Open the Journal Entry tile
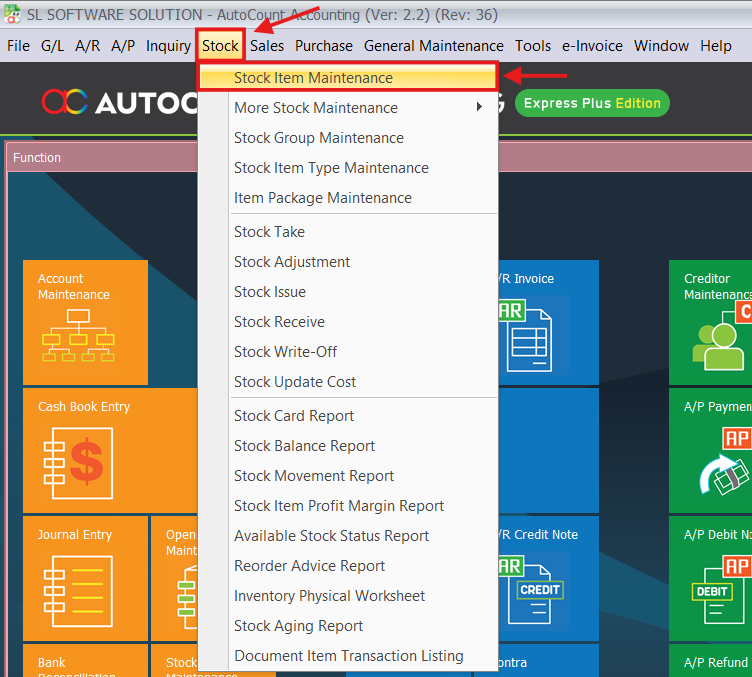This screenshot has height=677, width=752. (x=85, y=578)
